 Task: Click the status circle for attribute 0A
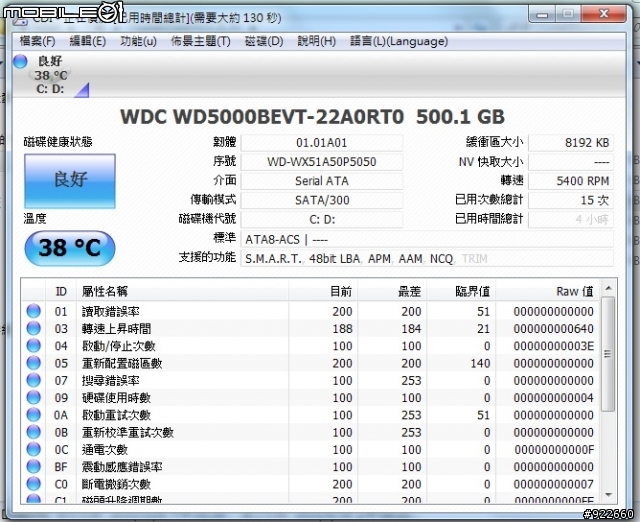tap(33, 415)
